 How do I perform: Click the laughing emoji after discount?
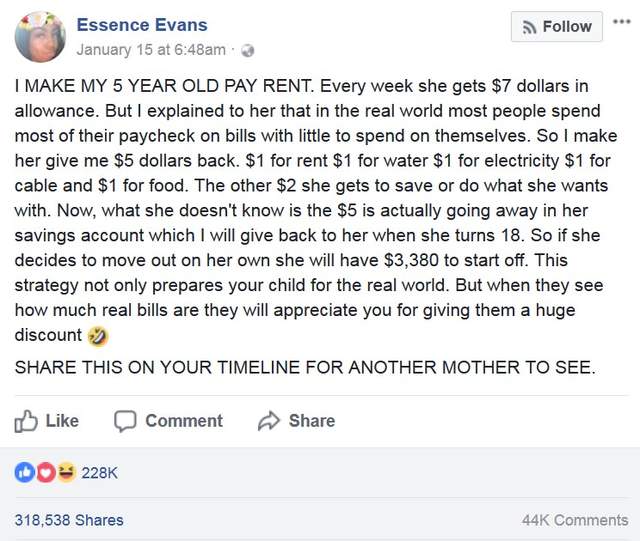[x=99, y=336]
